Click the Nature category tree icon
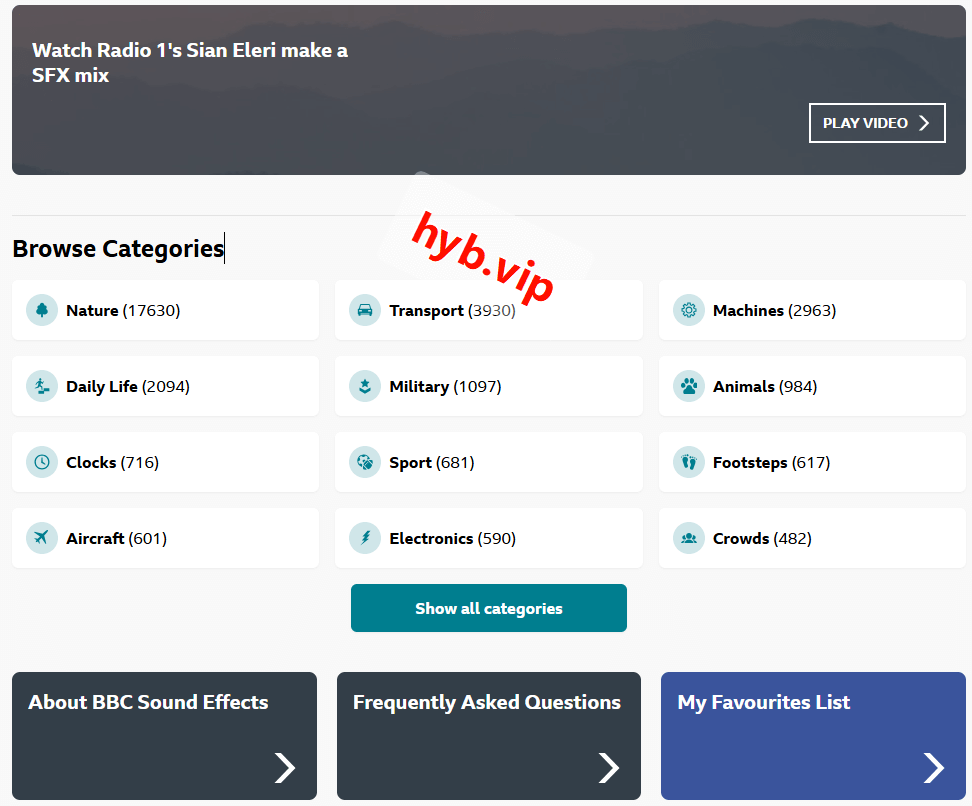Viewport: 972px width, 806px height. coord(42,310)
